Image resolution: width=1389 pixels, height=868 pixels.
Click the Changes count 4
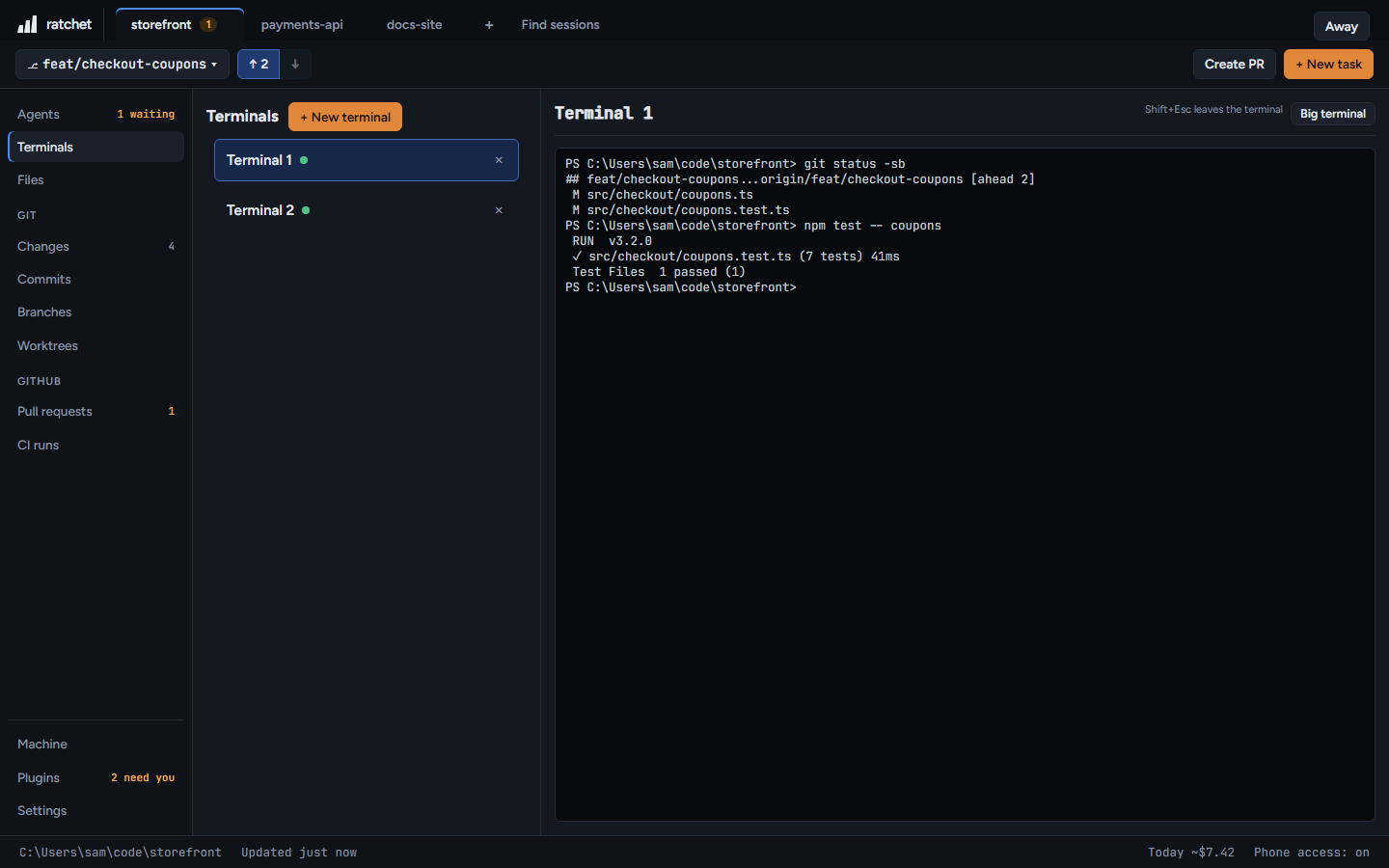tap(172, 246)
